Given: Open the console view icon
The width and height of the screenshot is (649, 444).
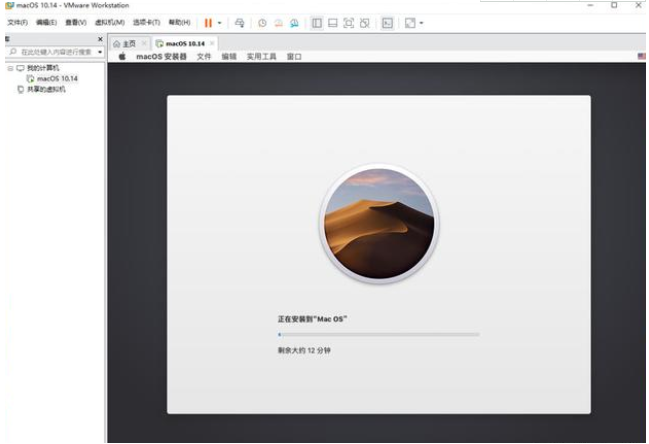Looking at the screenshot, I should point(387,22).
